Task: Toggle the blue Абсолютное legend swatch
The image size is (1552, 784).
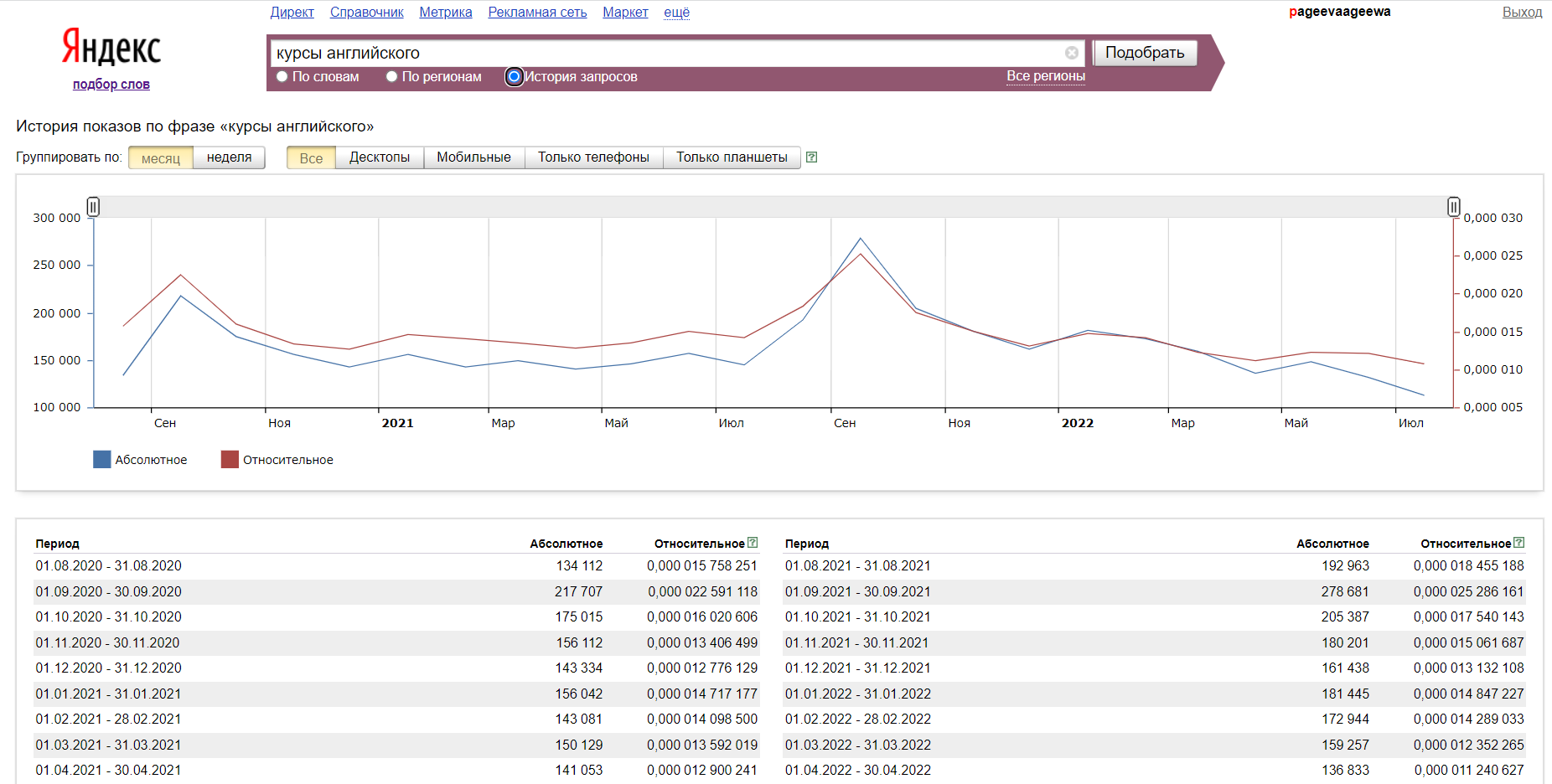Action: pyautogui.click(x=102, y=460)
